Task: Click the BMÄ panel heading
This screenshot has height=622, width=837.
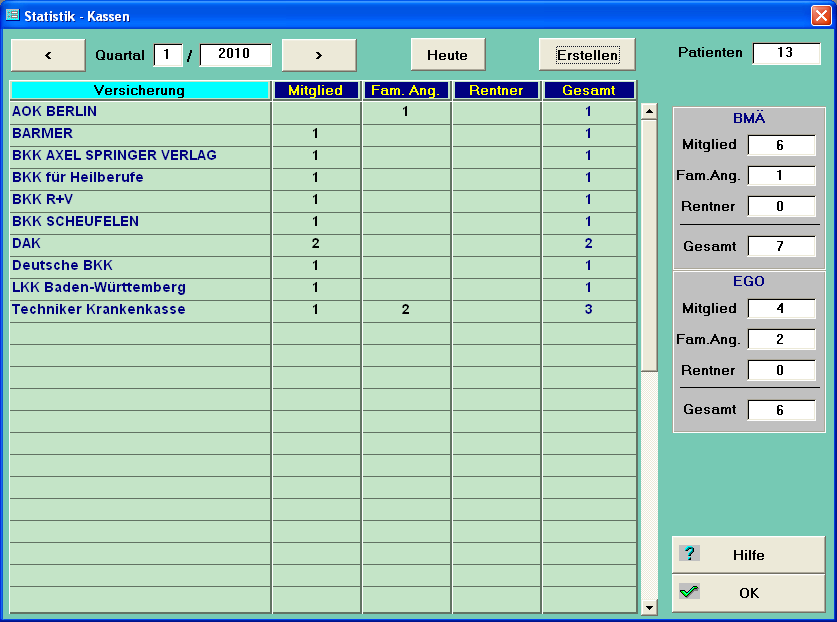Action: 749,118
